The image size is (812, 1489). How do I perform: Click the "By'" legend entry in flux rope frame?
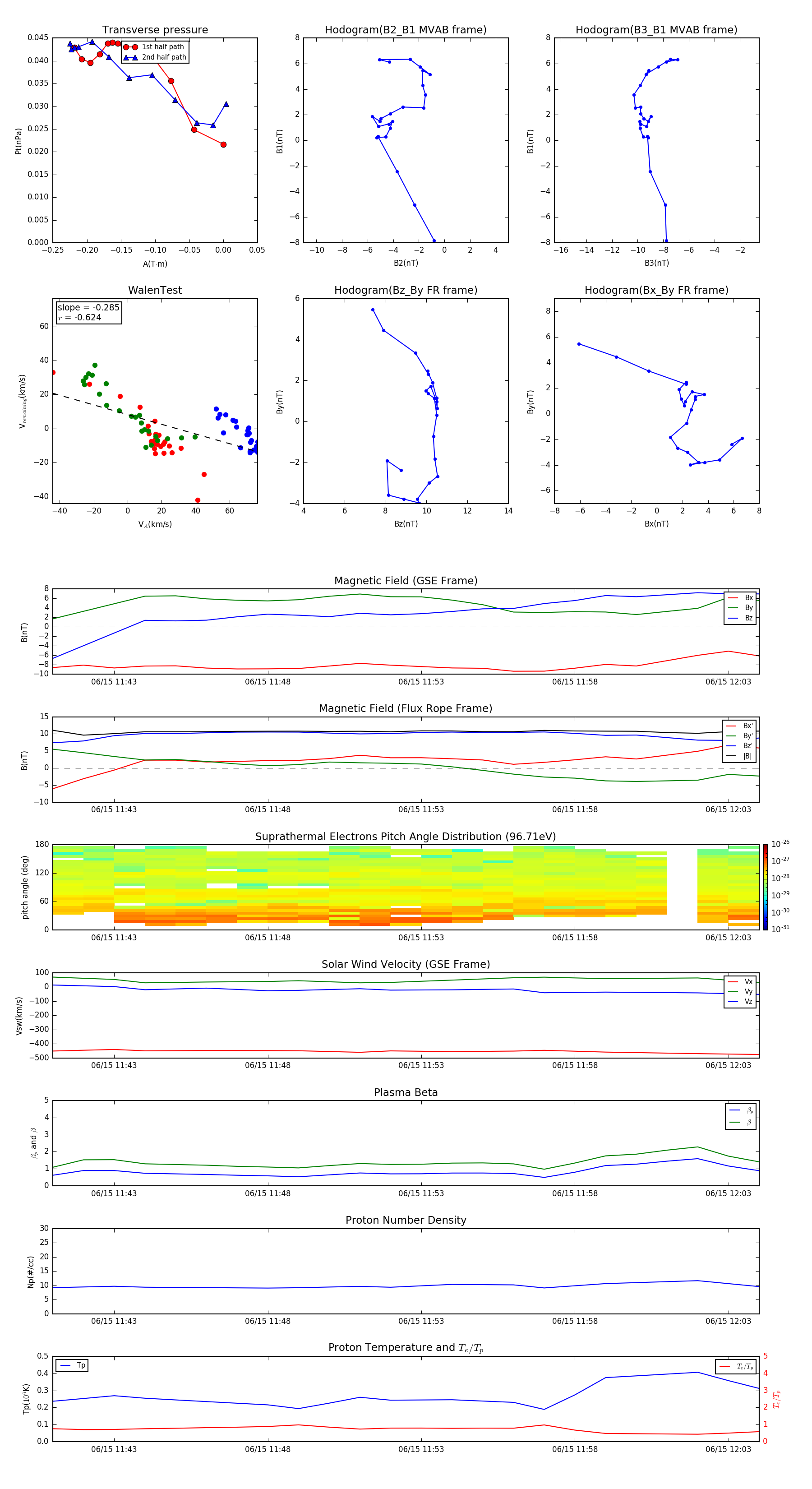740,736
